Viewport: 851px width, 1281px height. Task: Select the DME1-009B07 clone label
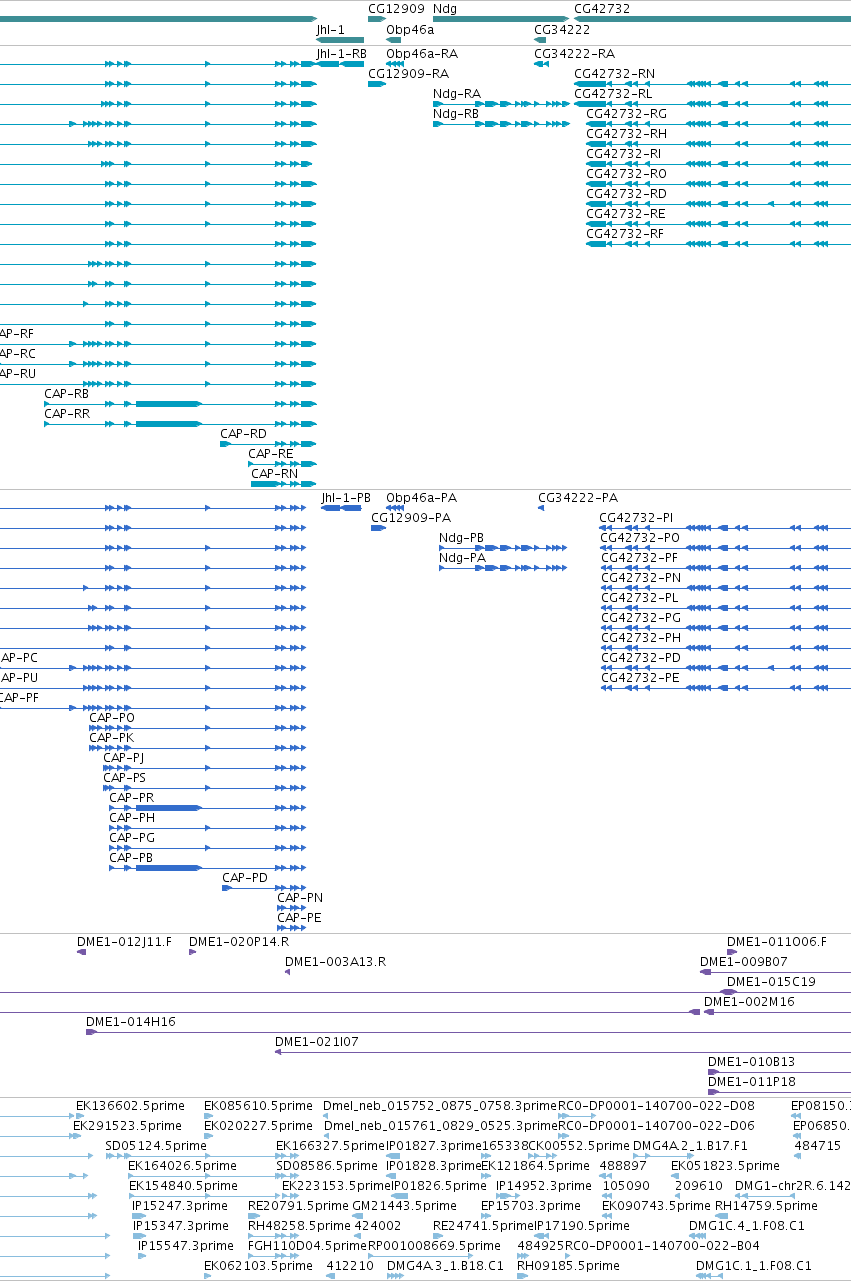tap(745, 961)
